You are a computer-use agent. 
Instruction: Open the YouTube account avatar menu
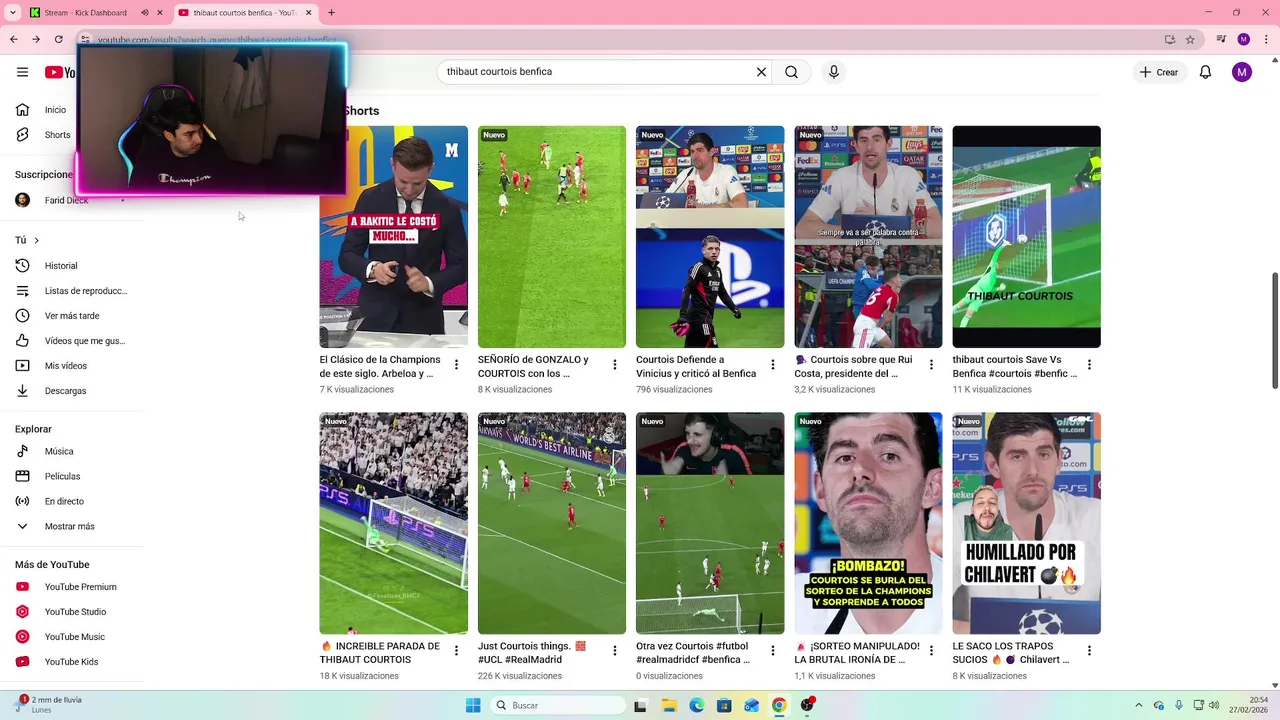(x=1242, y=72)
